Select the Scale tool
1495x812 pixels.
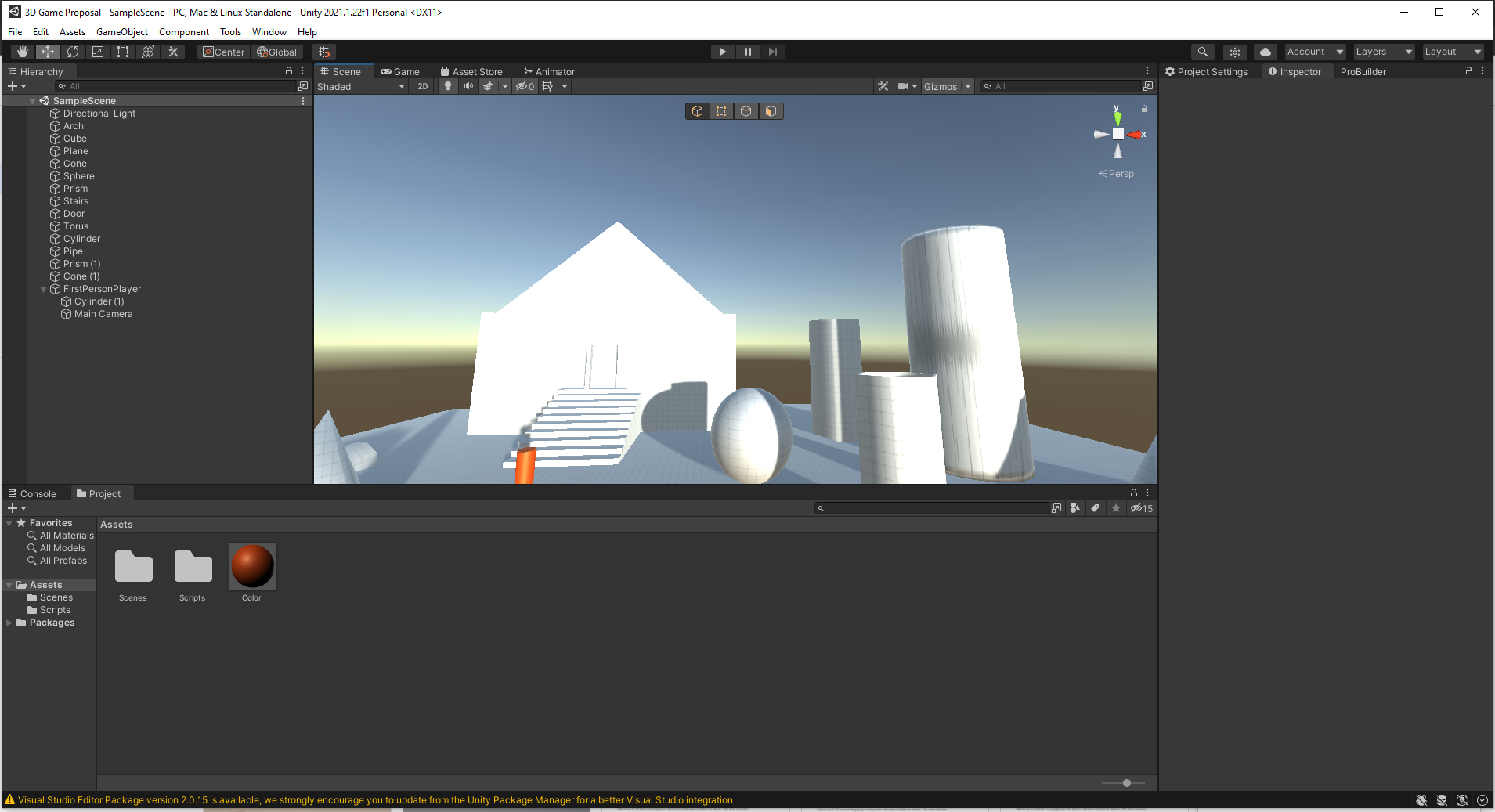98,52
